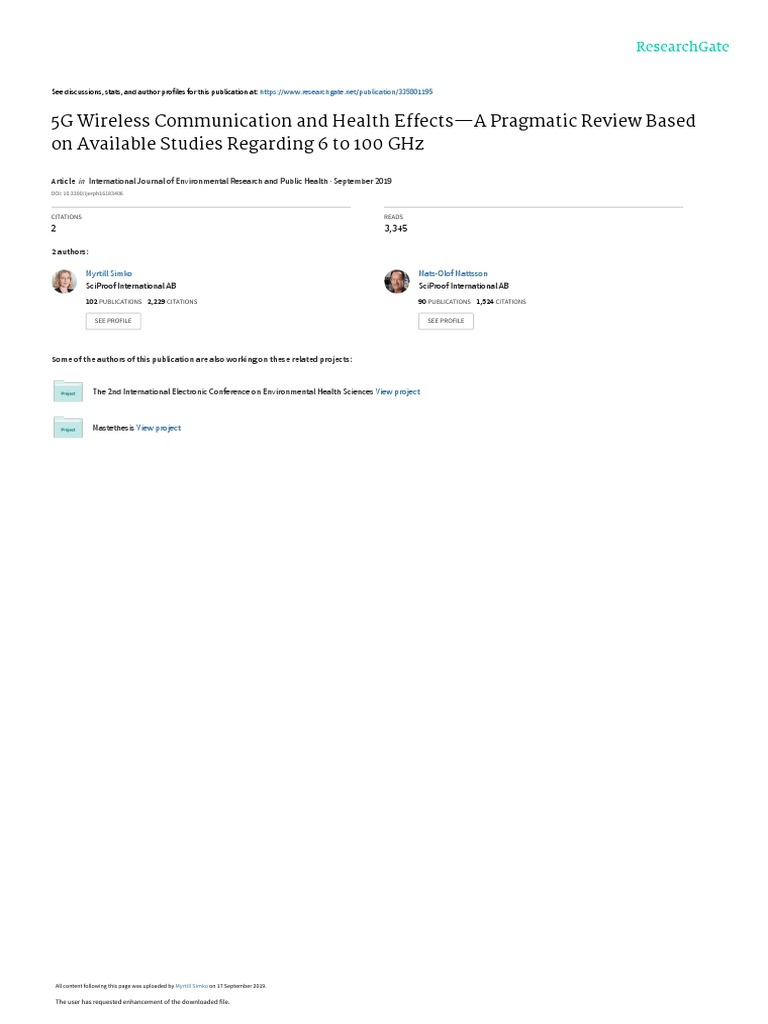Click SciProof International AB under Mats-Olof Mattsson
768x1024 pixels.
(x=464, y=286)
